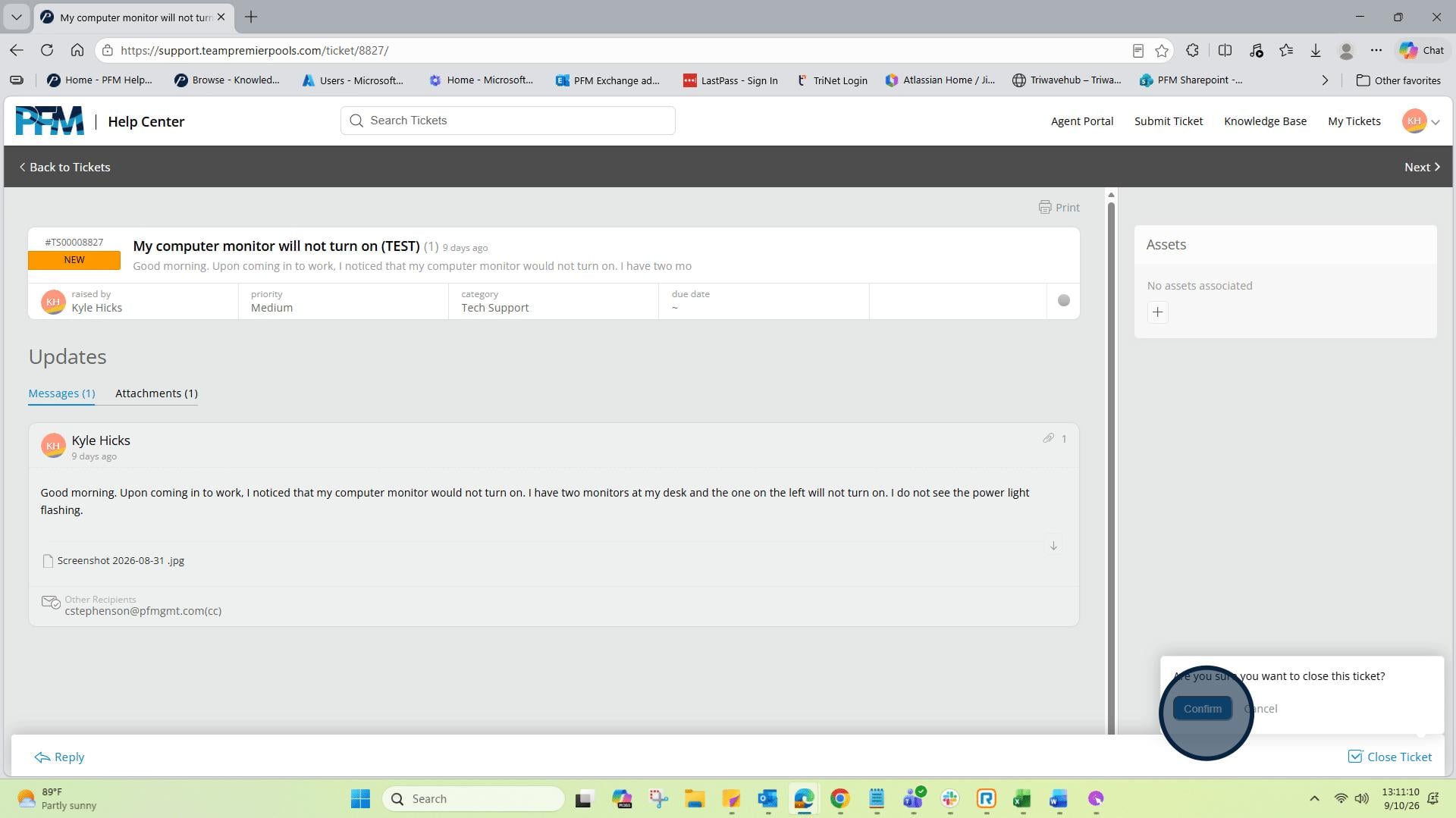Screen dimensions: 1456x818
Task: Open Chrome from the taskbar
Action: pyautogui.click(x=839, y=798)
